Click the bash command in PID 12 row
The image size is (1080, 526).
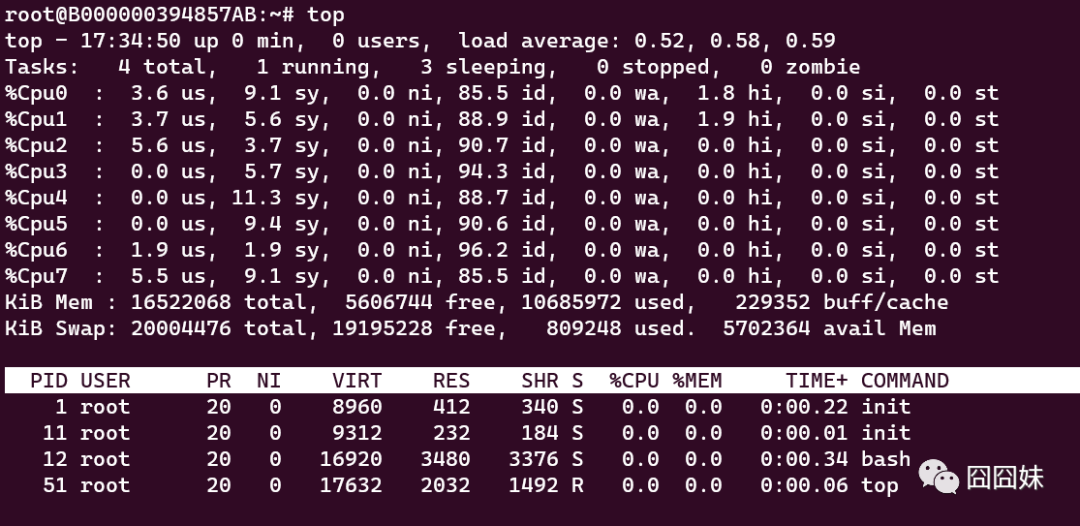click(x=886, y=459)
